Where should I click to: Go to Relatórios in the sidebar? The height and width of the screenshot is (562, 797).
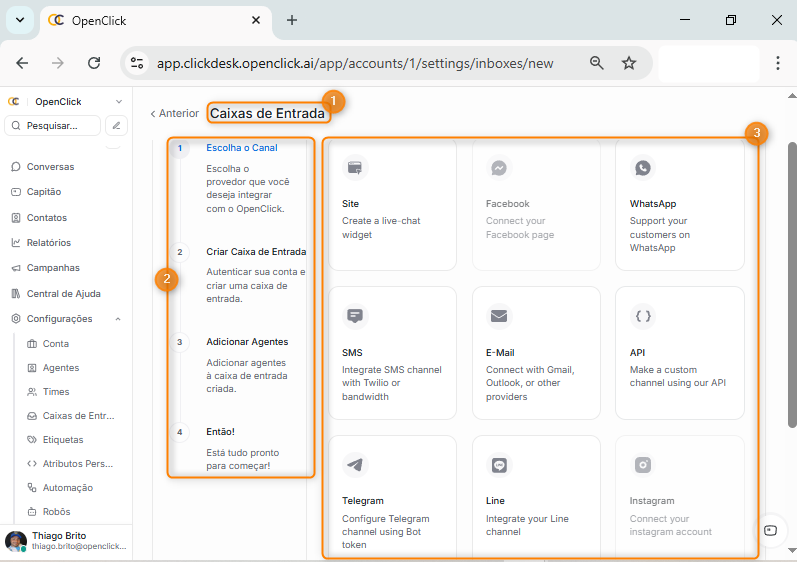tap(48, 243)
